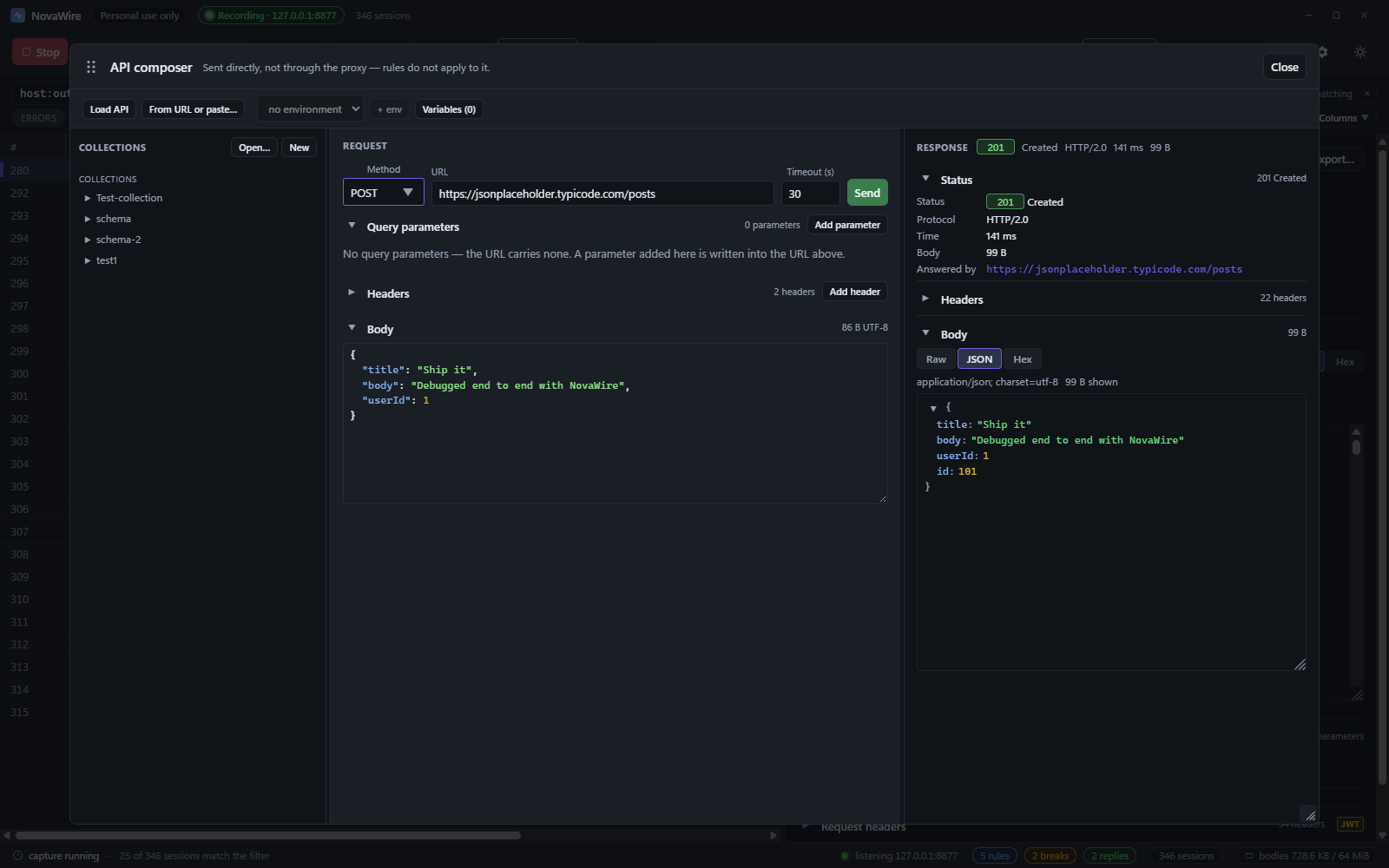Click Add parameter button
The image size is (1389, 868).
click(x=847, y=225)
